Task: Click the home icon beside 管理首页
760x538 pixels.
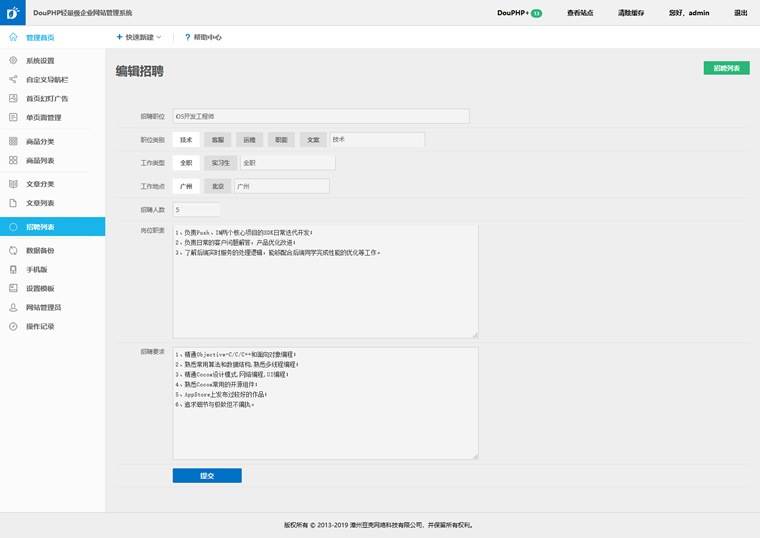Action: pyautogui.click(x=13, y=37)
